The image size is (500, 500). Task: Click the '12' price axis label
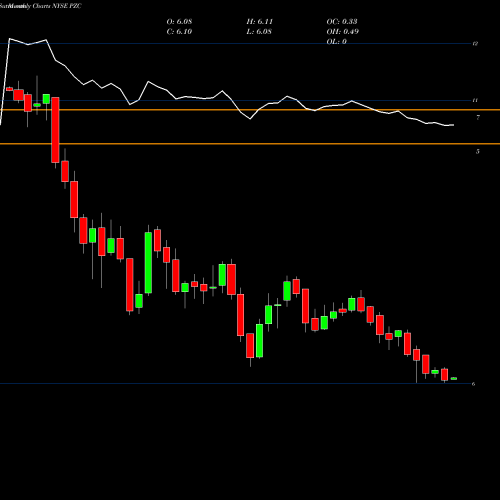coord(475,44)
